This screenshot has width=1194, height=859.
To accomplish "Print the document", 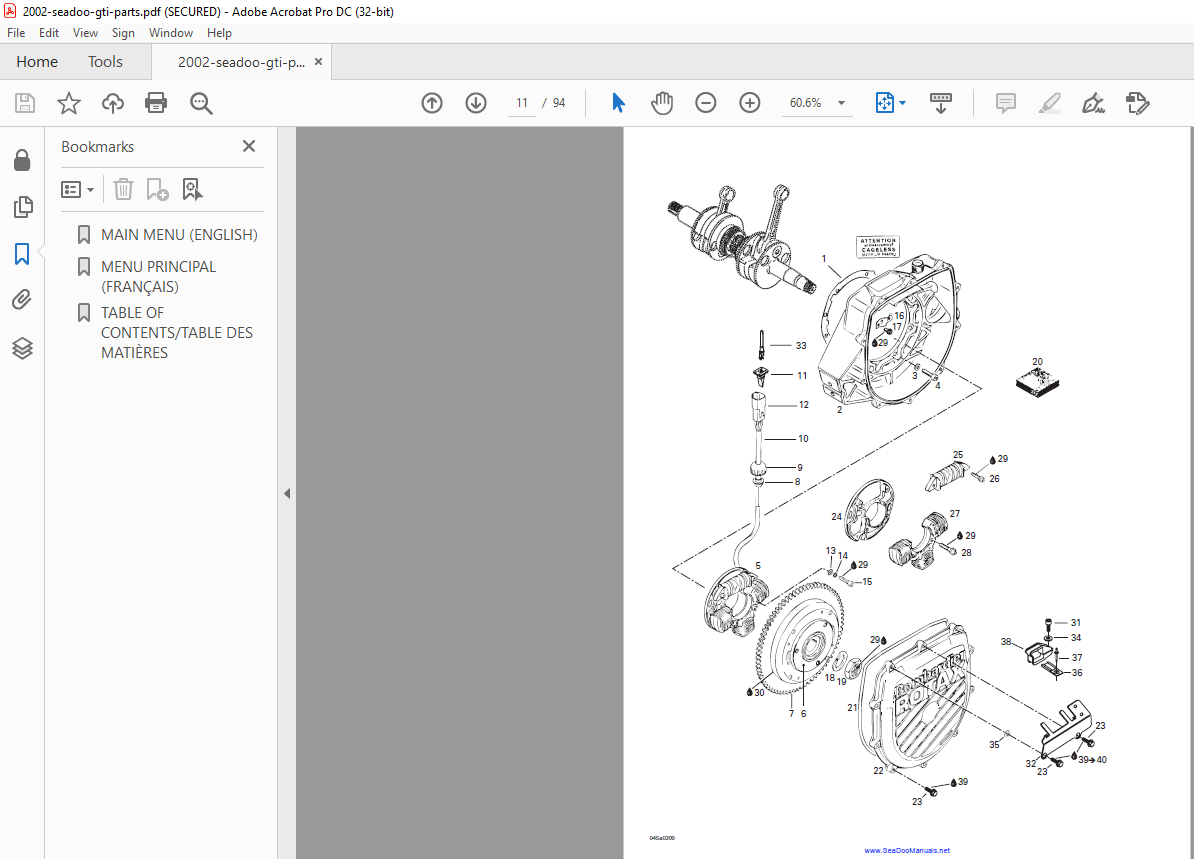I will coord(156,103).
